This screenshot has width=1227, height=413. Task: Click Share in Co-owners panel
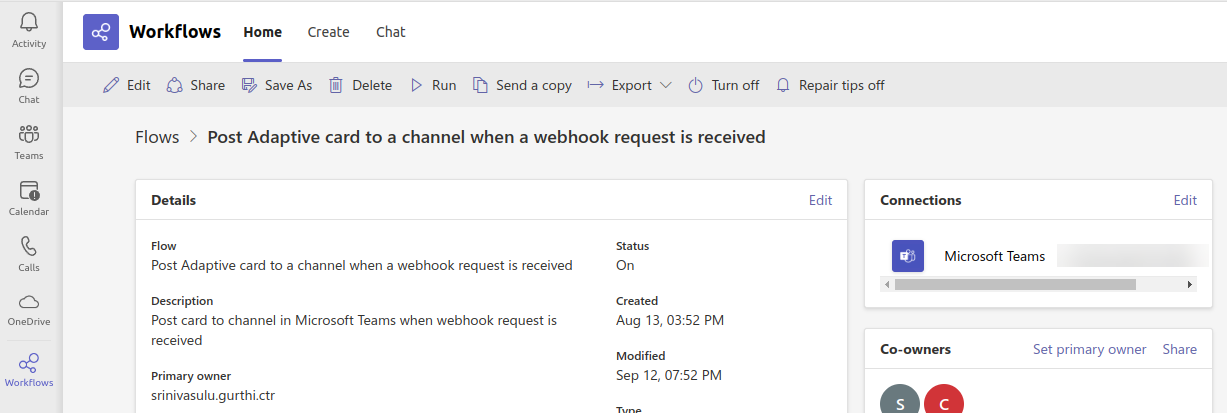click(x=1180, y=349)
